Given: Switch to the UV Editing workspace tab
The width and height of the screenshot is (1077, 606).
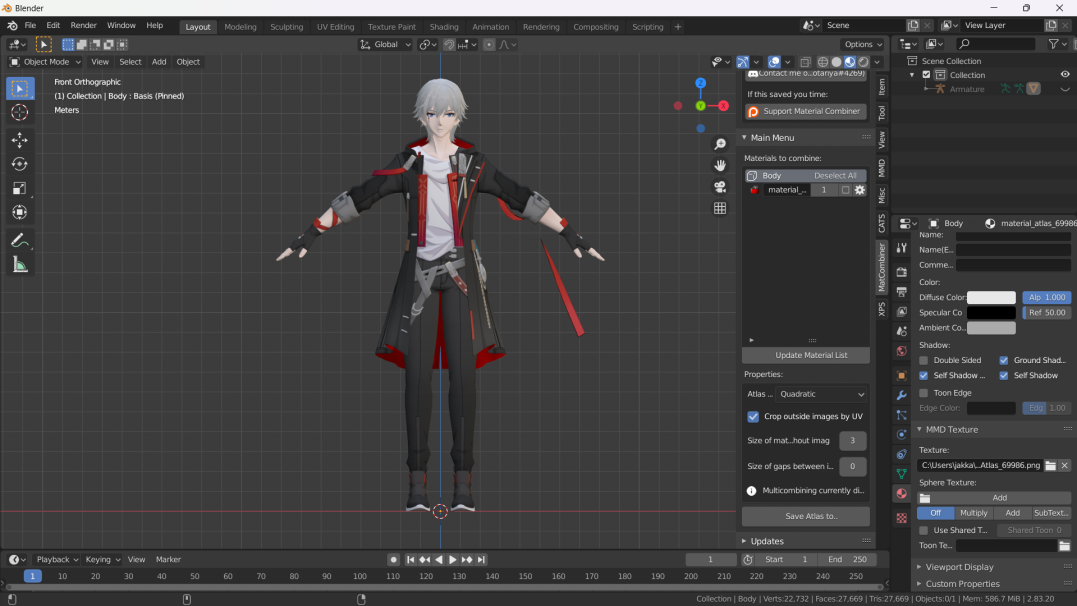Looking at the screenshot, I should [x=335, y=27].
